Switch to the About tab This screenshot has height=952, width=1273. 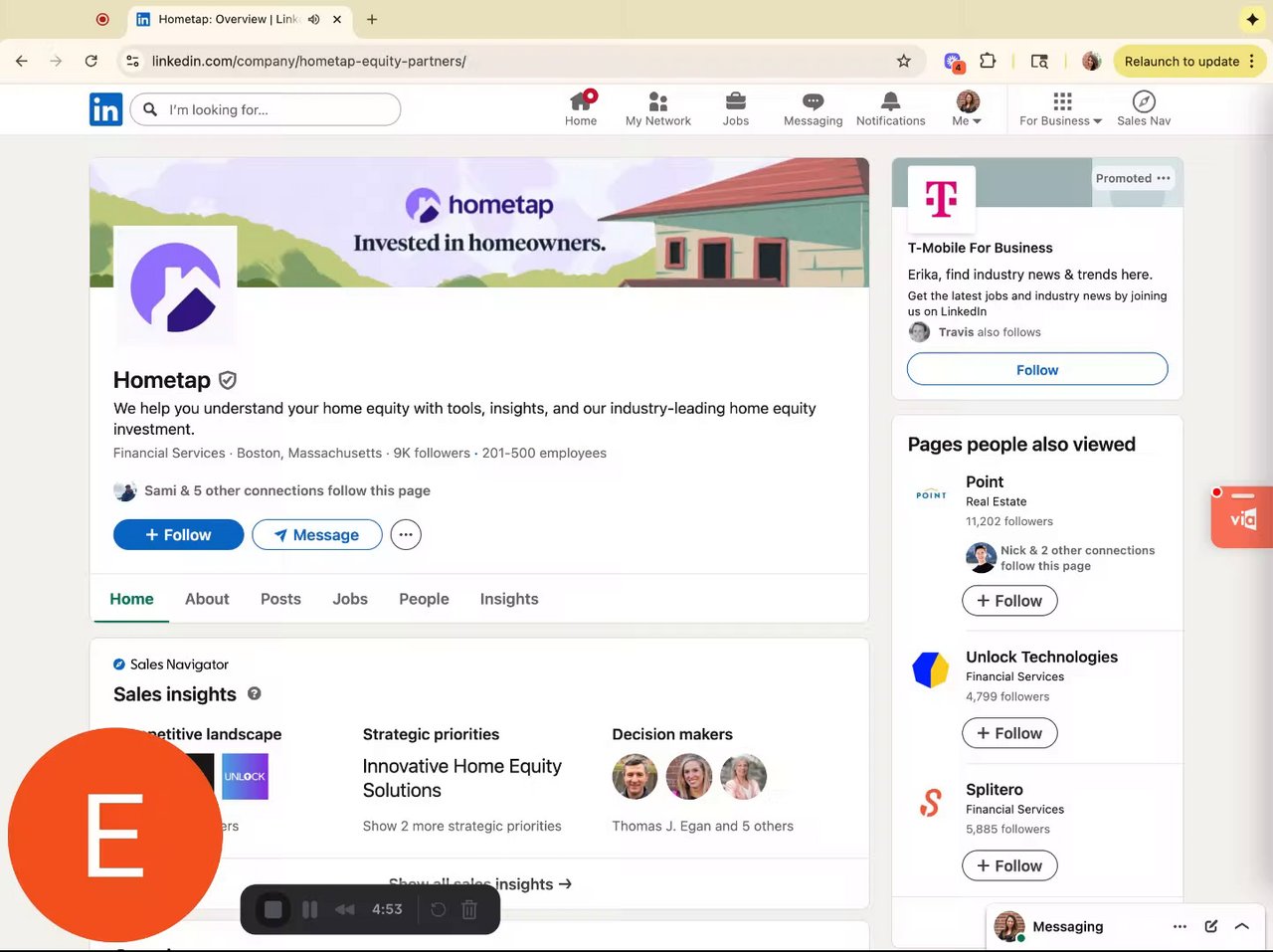point(207,599)
